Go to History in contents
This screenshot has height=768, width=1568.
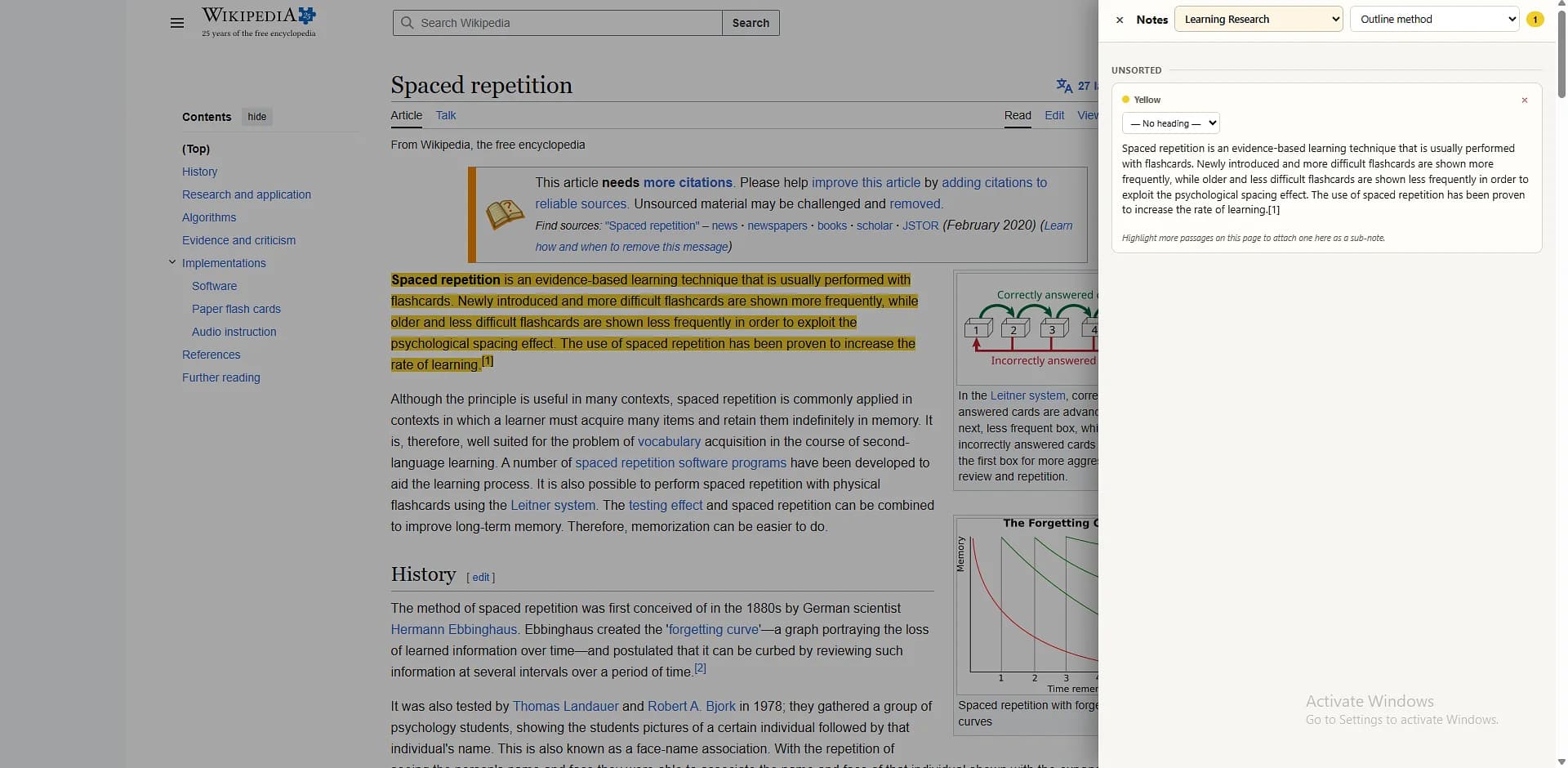point(199,172)
